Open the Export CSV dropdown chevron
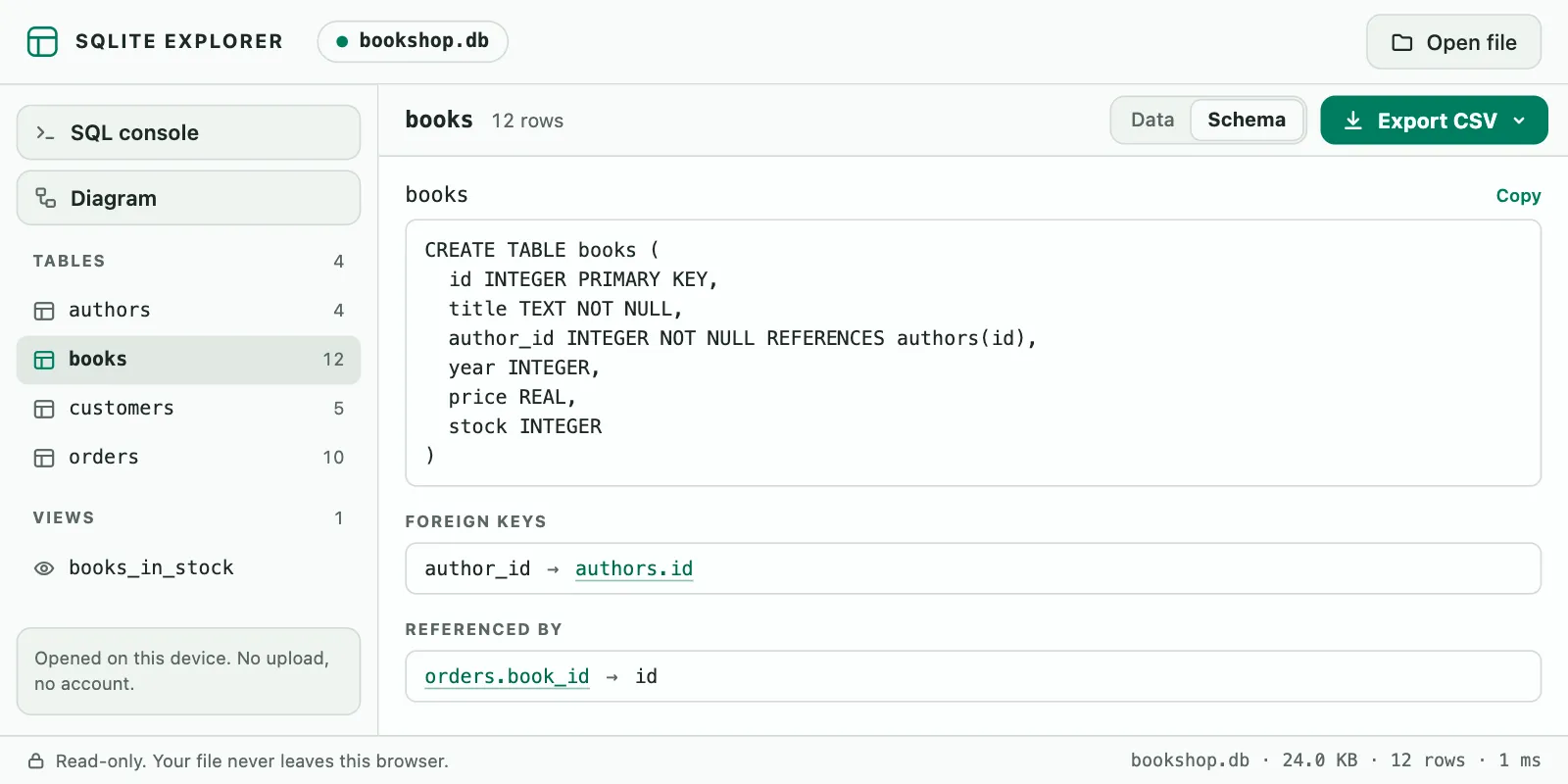 coord(1519,121)
